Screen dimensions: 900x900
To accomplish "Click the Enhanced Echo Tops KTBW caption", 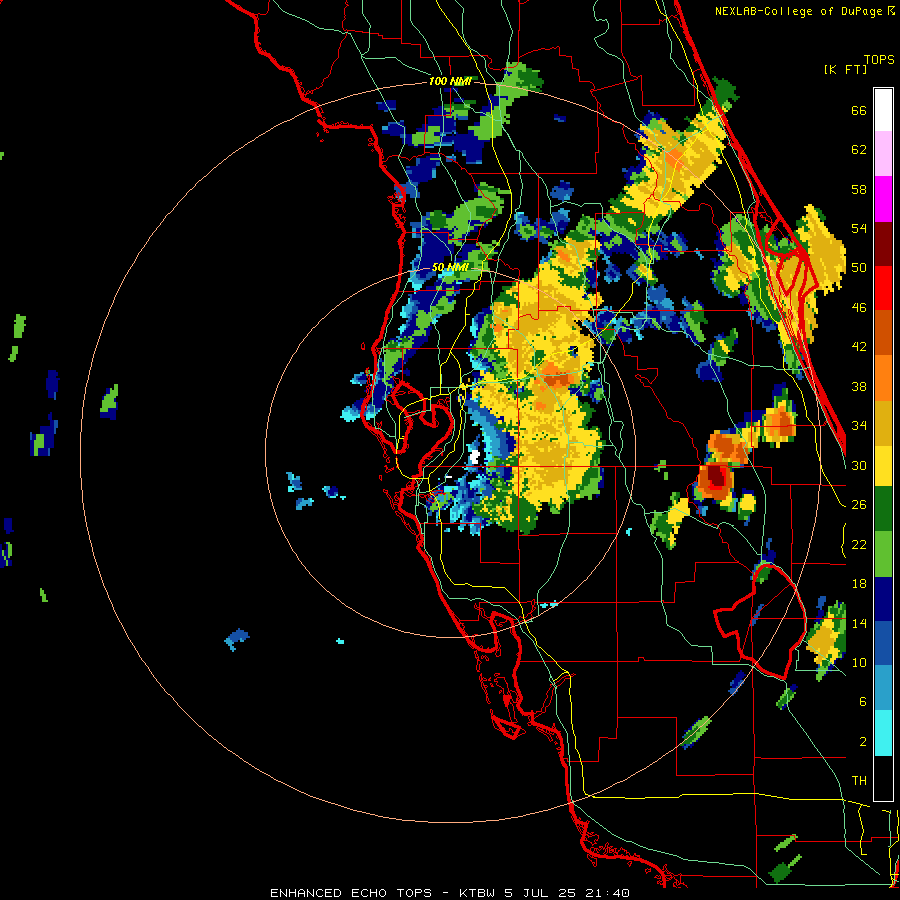I will click(449, 893).
